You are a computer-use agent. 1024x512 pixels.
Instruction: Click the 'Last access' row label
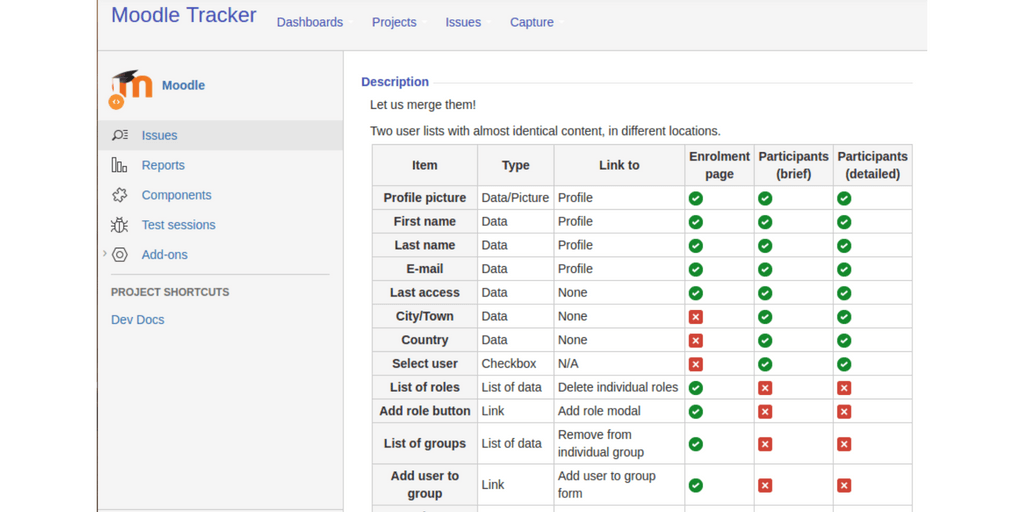tap(425, 293)
